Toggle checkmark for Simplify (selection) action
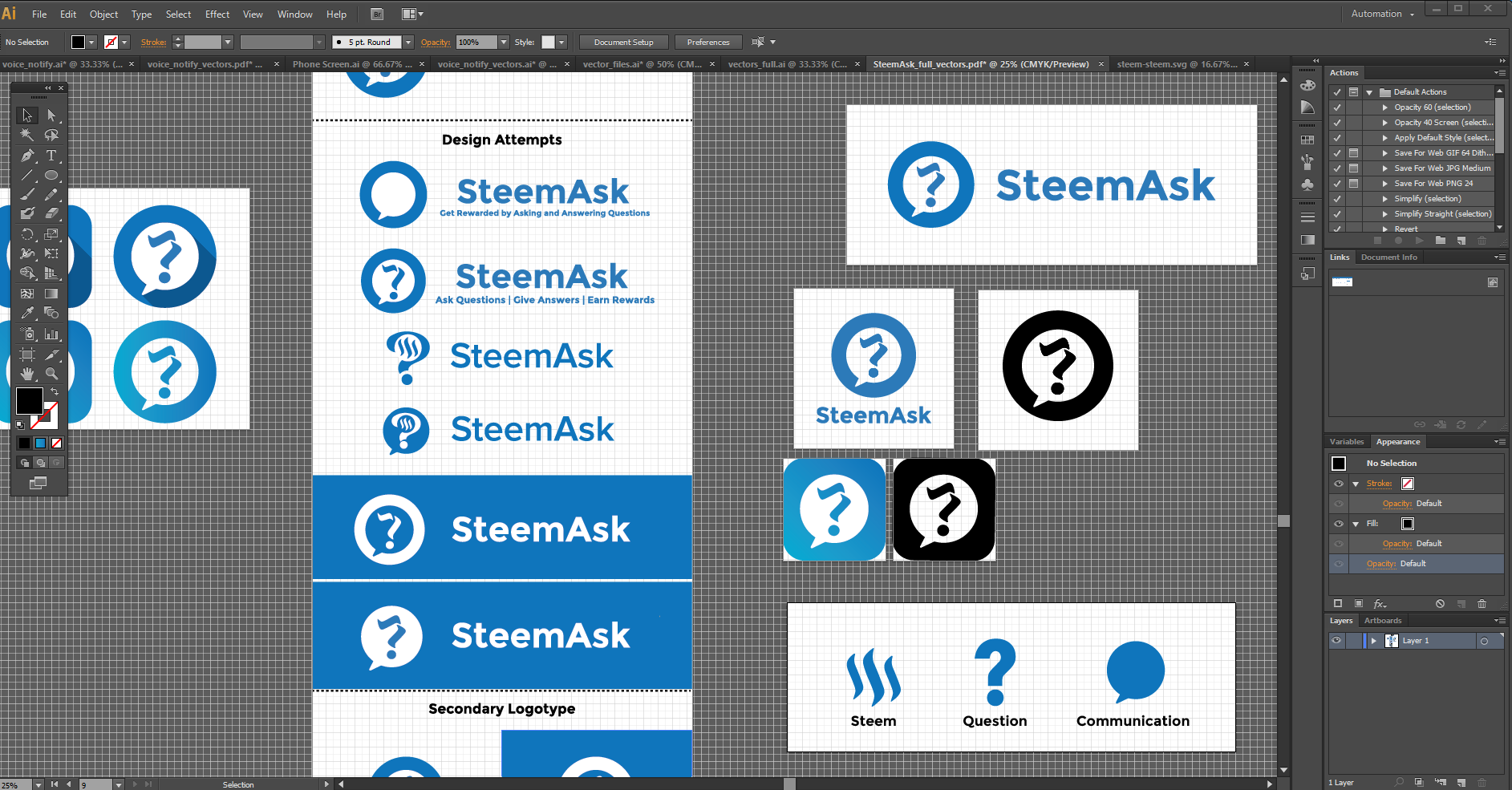The image size is (1512, 790). (x=1337, y=199)
